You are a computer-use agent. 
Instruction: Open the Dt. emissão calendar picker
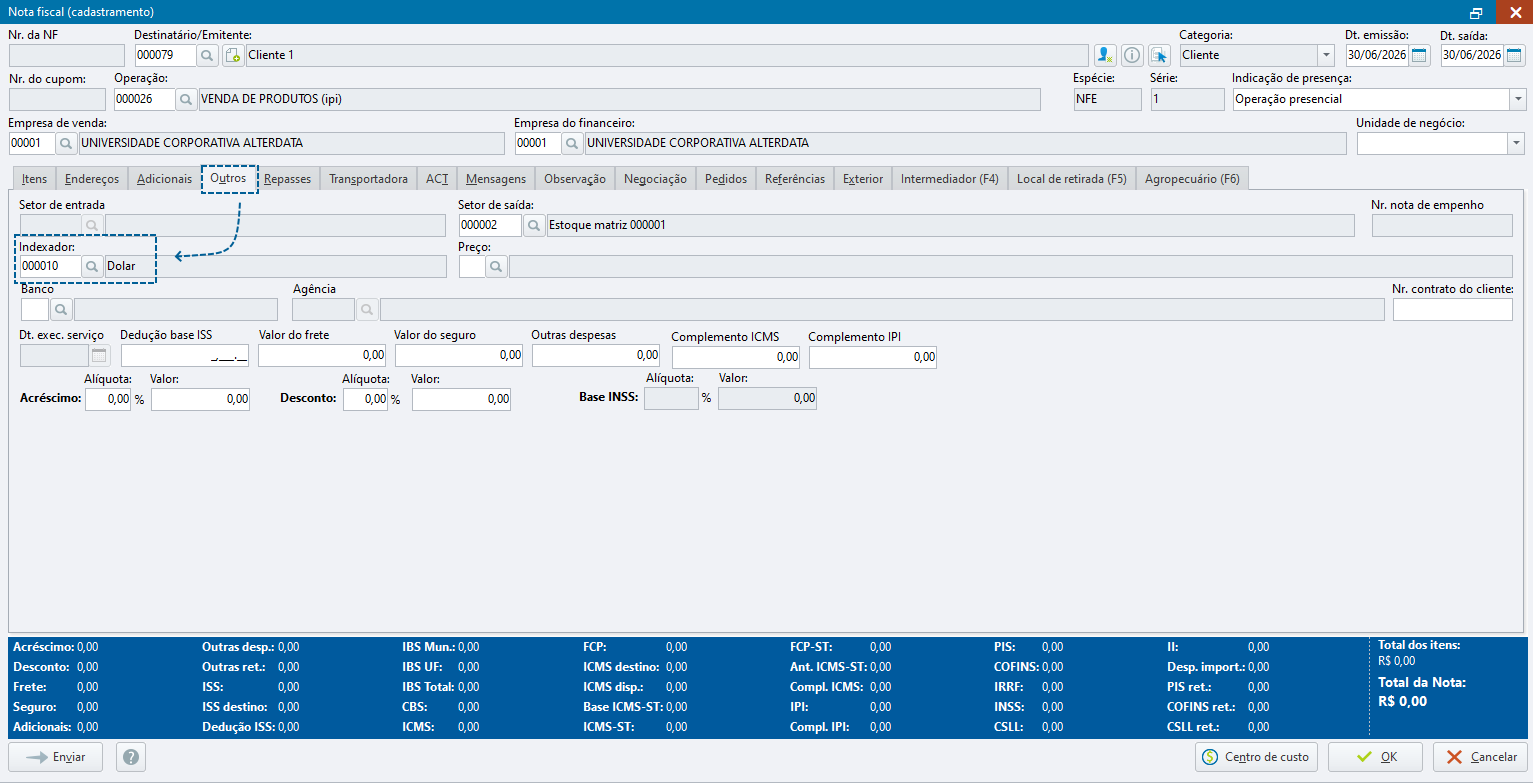pos(1419,55)
